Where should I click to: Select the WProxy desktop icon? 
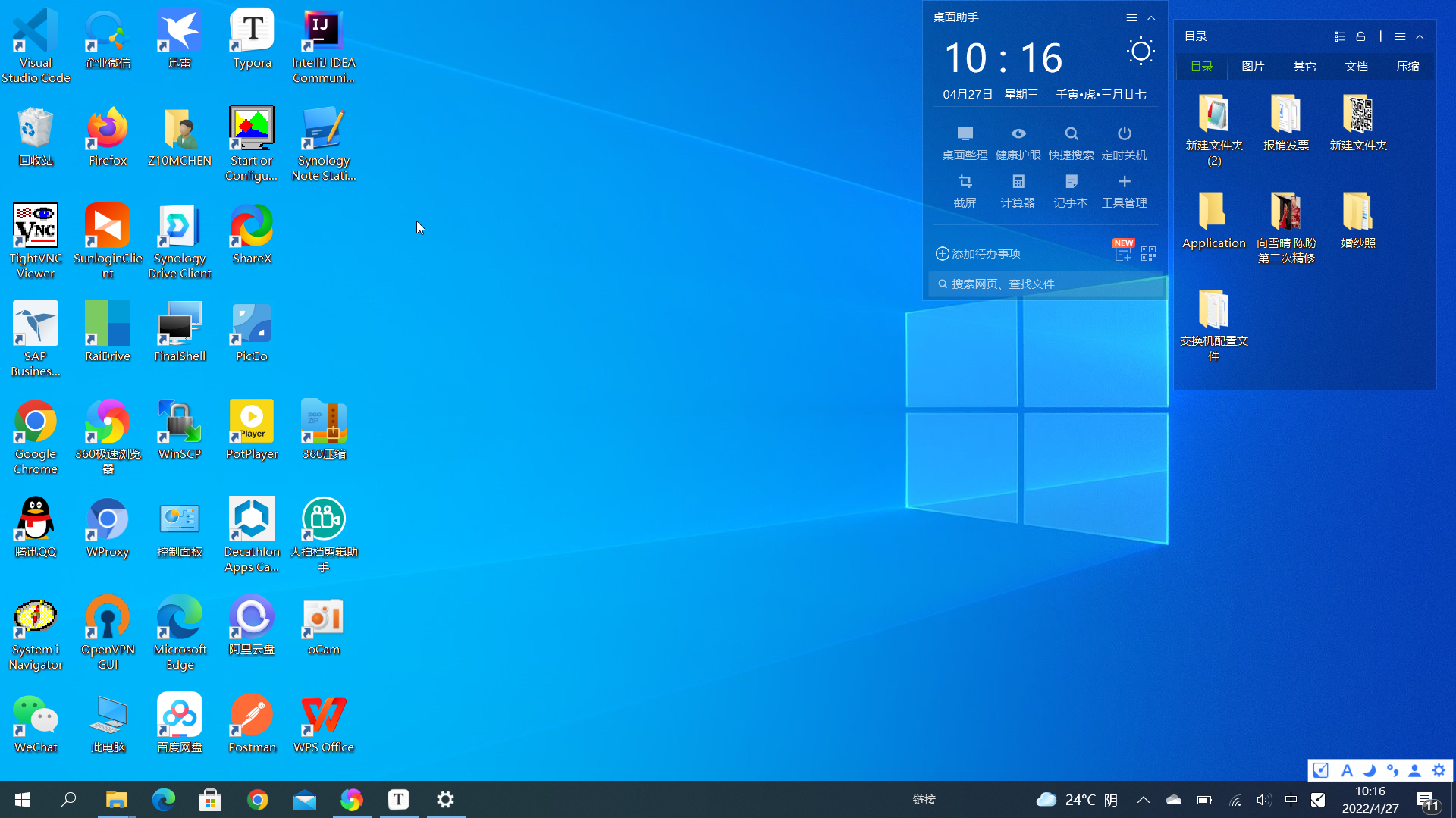pos(108,528)
